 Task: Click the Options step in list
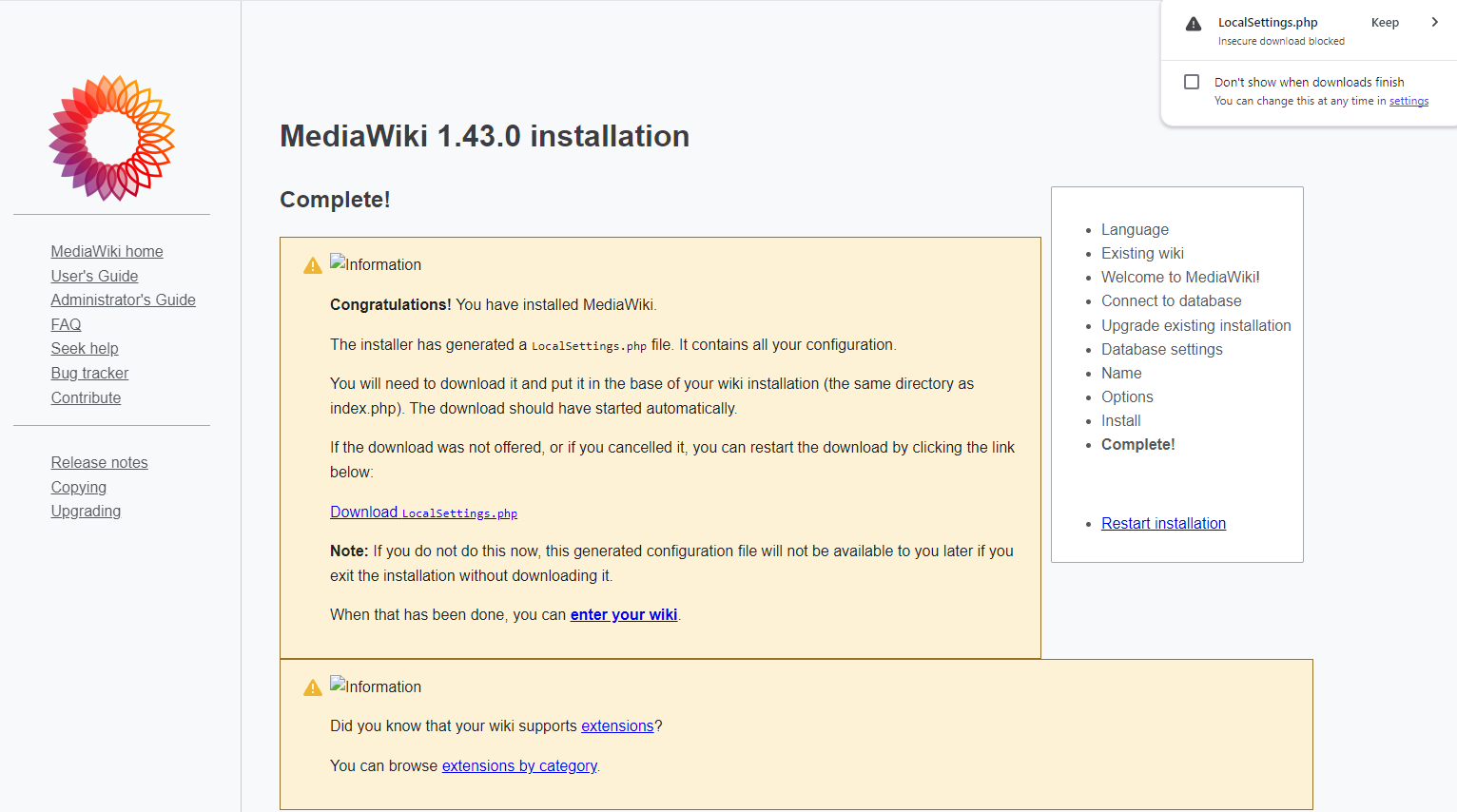point(1127,396)
